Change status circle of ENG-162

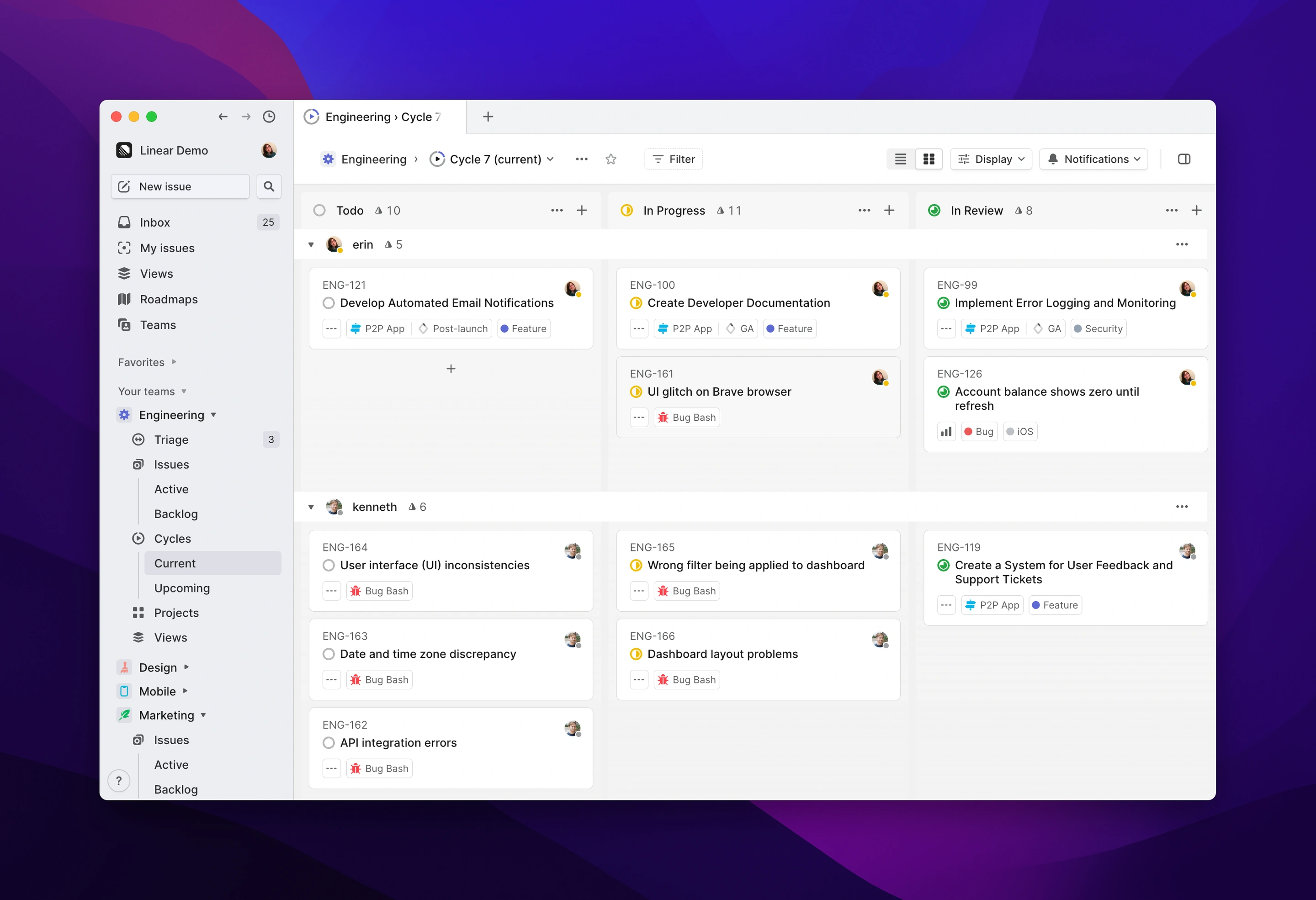pyautogui.click(x=329, y=743)
